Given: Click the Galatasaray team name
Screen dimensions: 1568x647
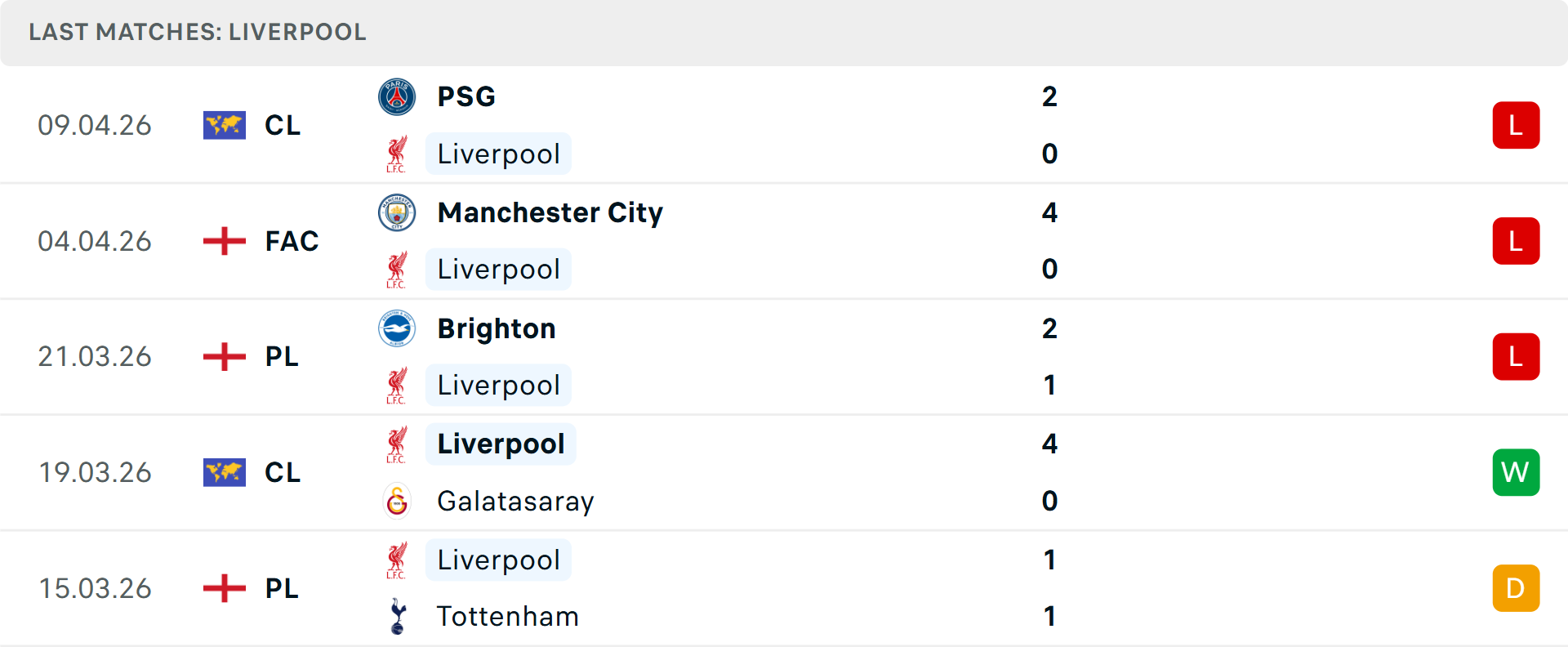Looking at the screenshot, I should [x=515, y=502].
